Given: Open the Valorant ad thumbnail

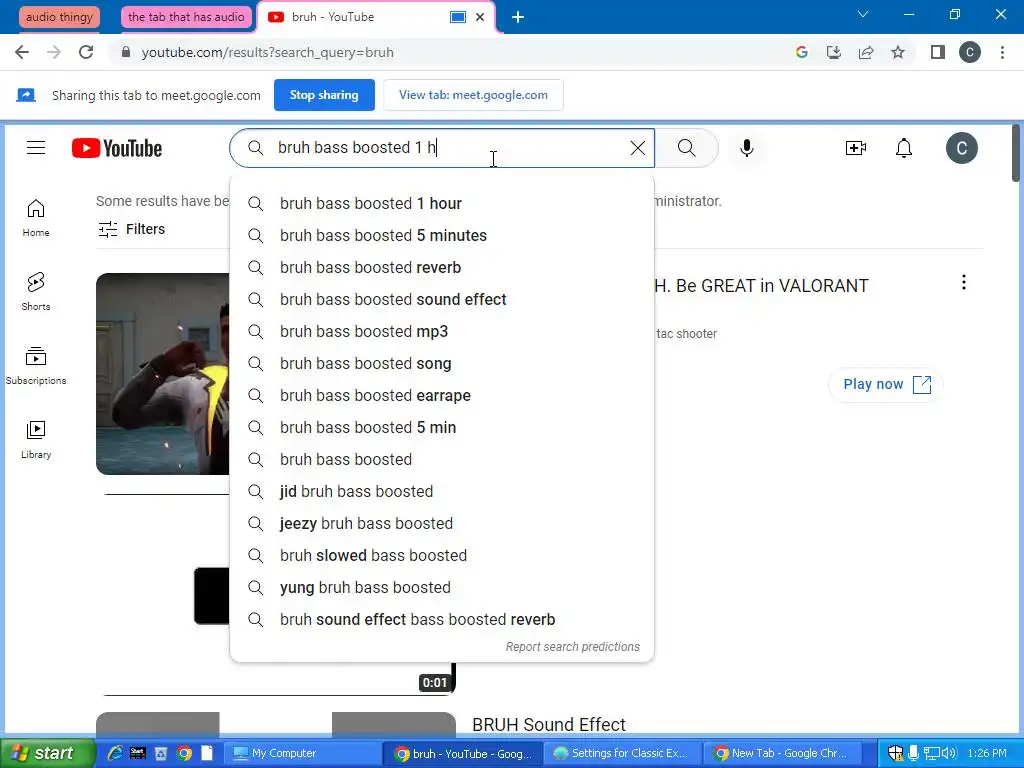Looking at the screenshot, I should point(163,374).
